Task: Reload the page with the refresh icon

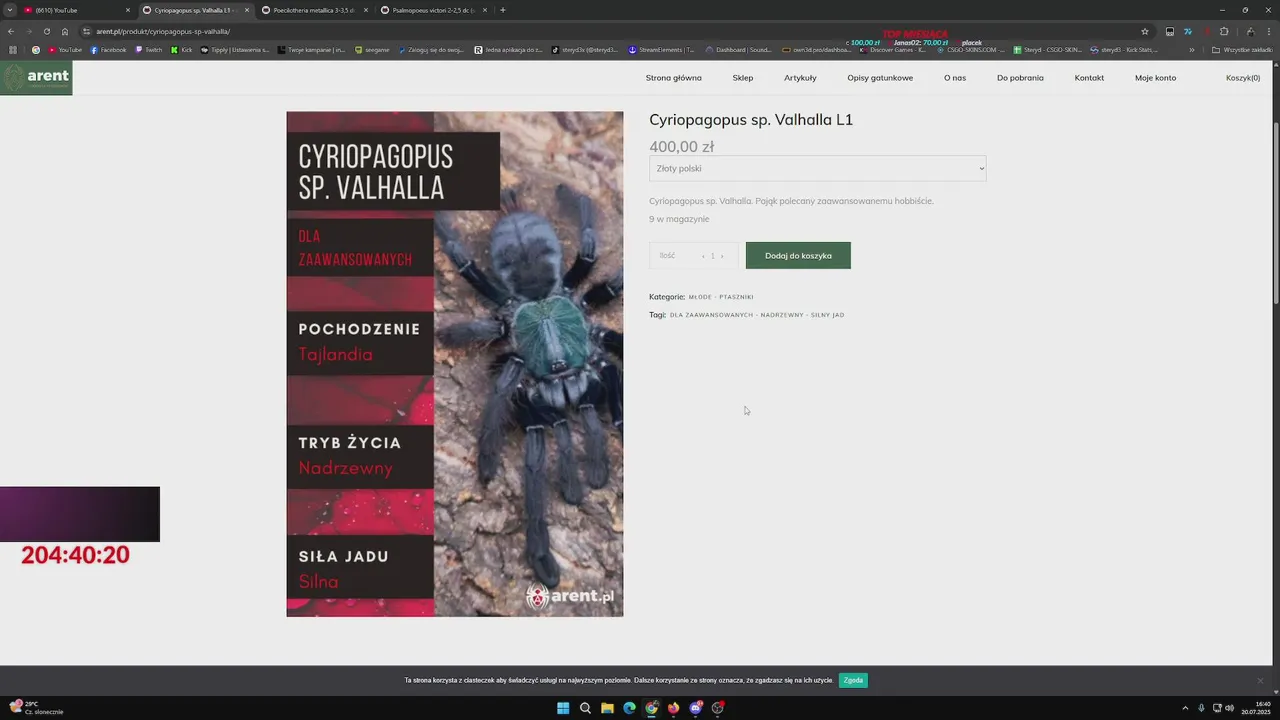Action: click(x=46, y=31)
